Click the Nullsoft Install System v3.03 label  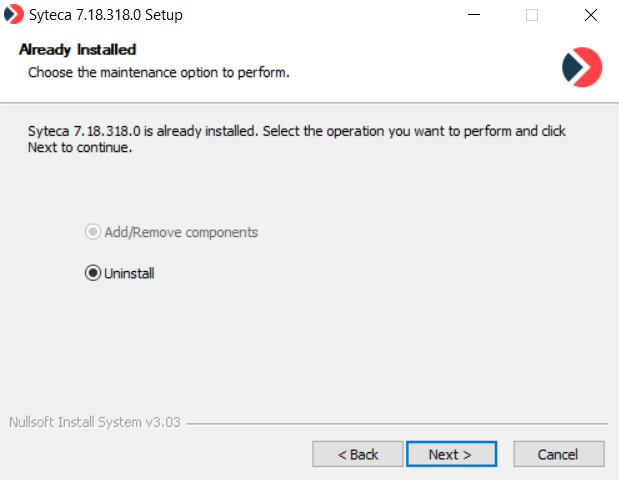coord(94,422)
